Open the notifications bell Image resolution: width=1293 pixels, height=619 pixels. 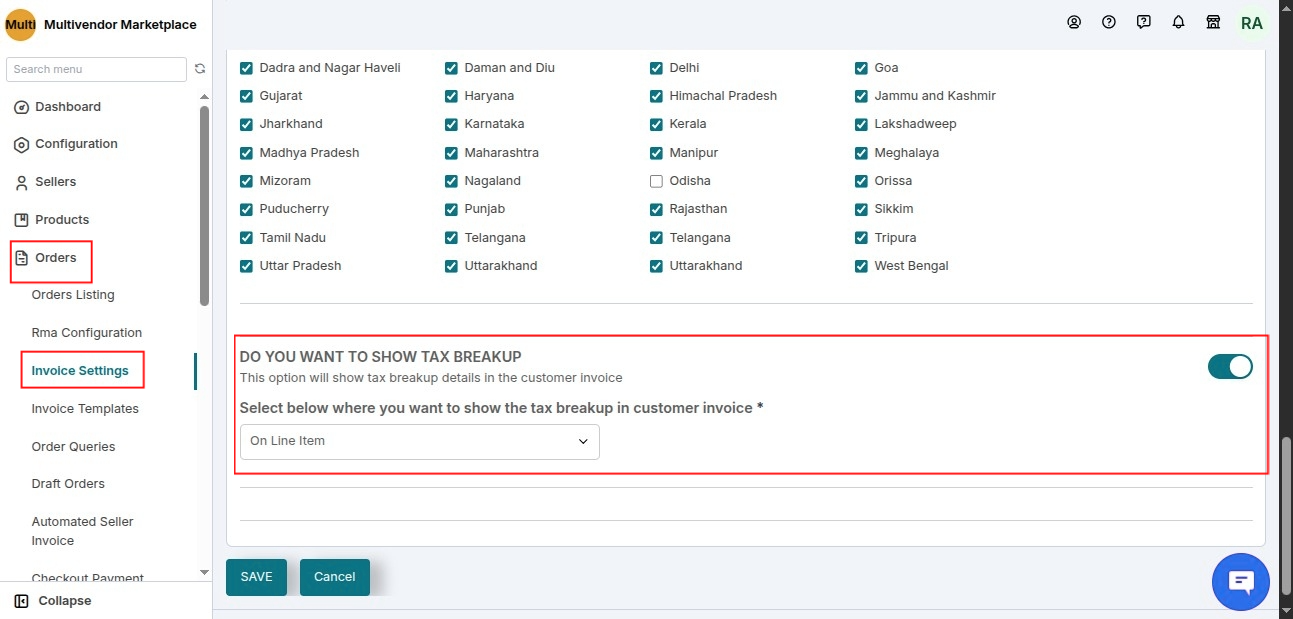click(x=1179, y=22)
